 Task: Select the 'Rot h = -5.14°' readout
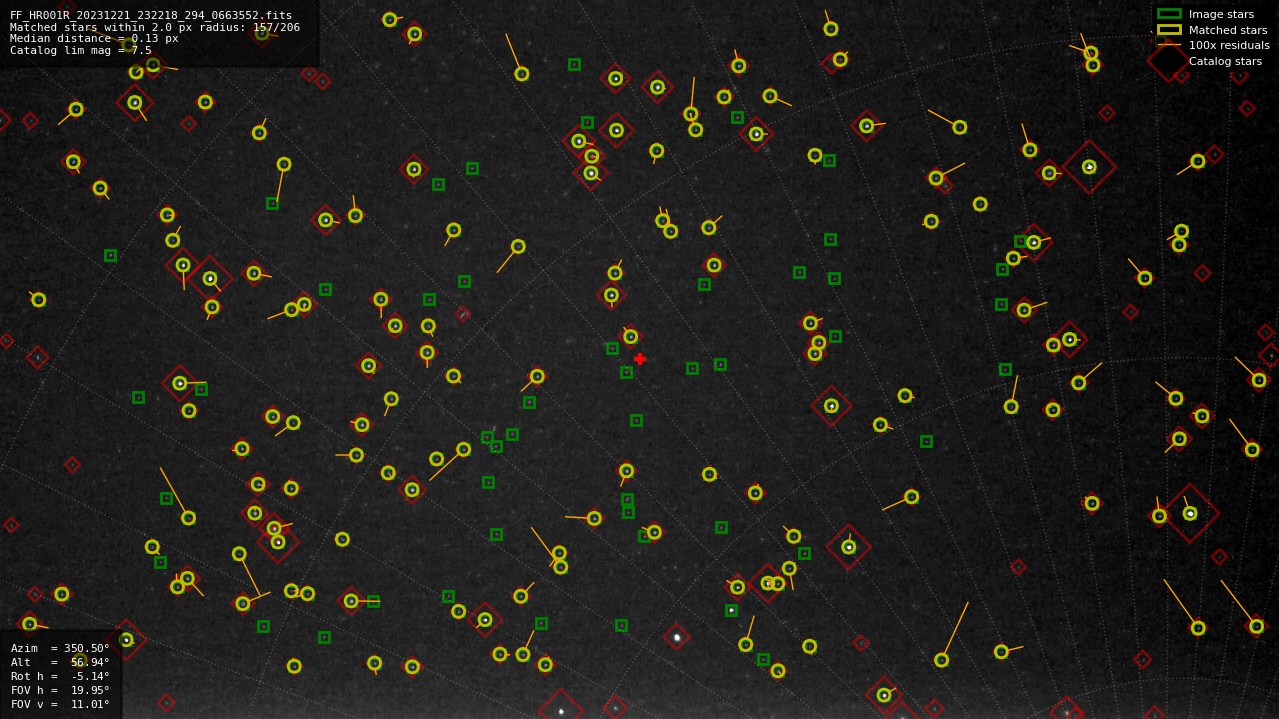click(60, 676)
